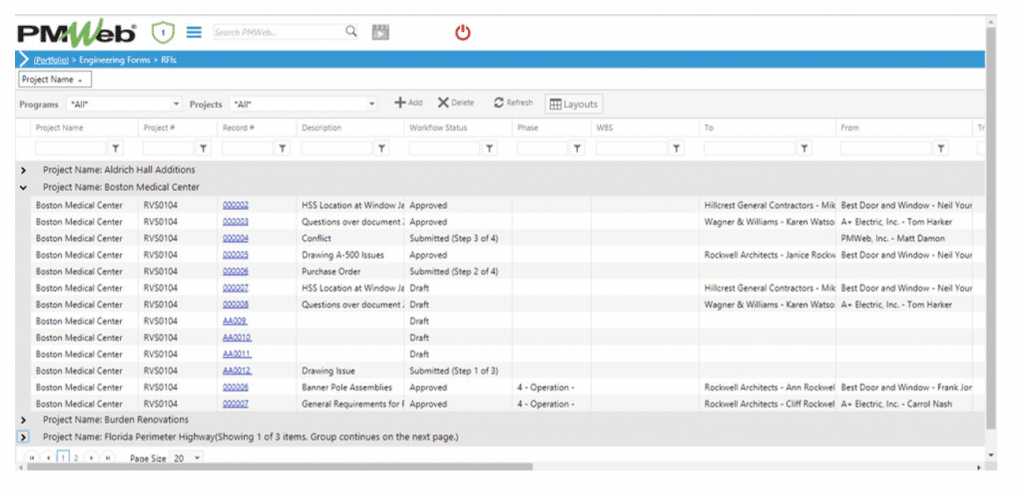Viewport: 1024px width, 491px height.
Task: Click the Workflow Status filter funnel icon
Action: click(x=489, y=149)
